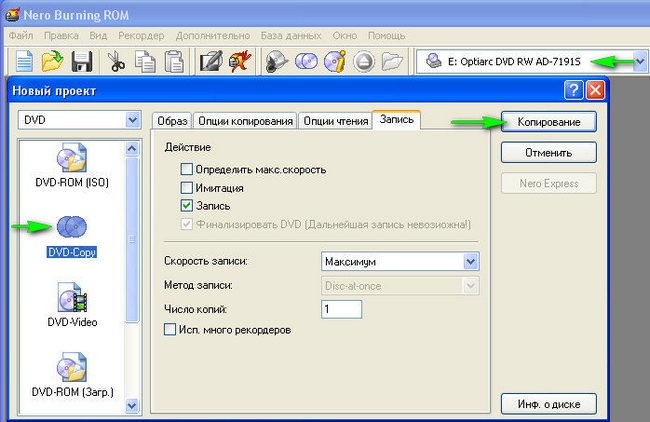Launch the burning flame toolbar icon
This screenshot has height=422, width=650.
pos(241,61)
